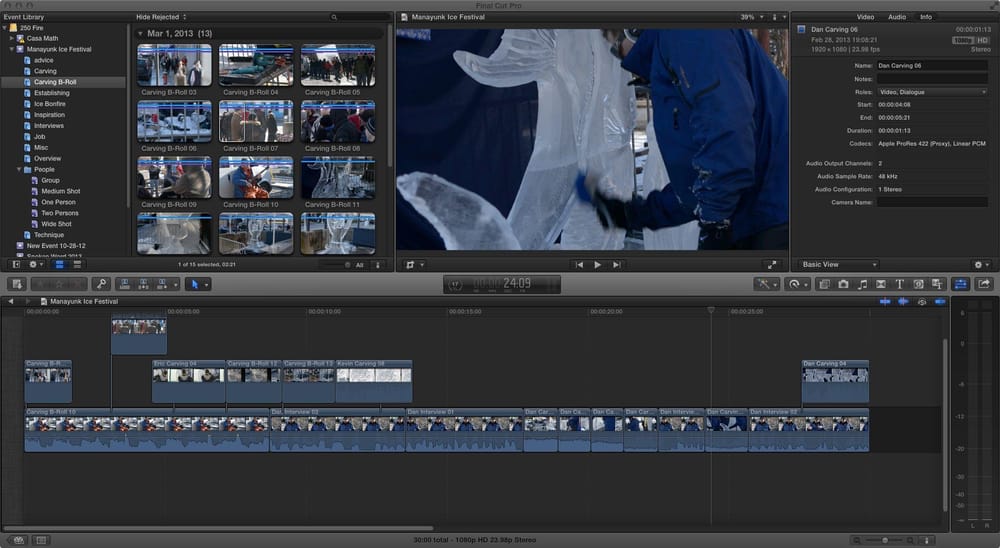Image resolution: width=1000 pixels, height=548 pixels.
Task: Open the Basic View dropdown
Action: 839,264
